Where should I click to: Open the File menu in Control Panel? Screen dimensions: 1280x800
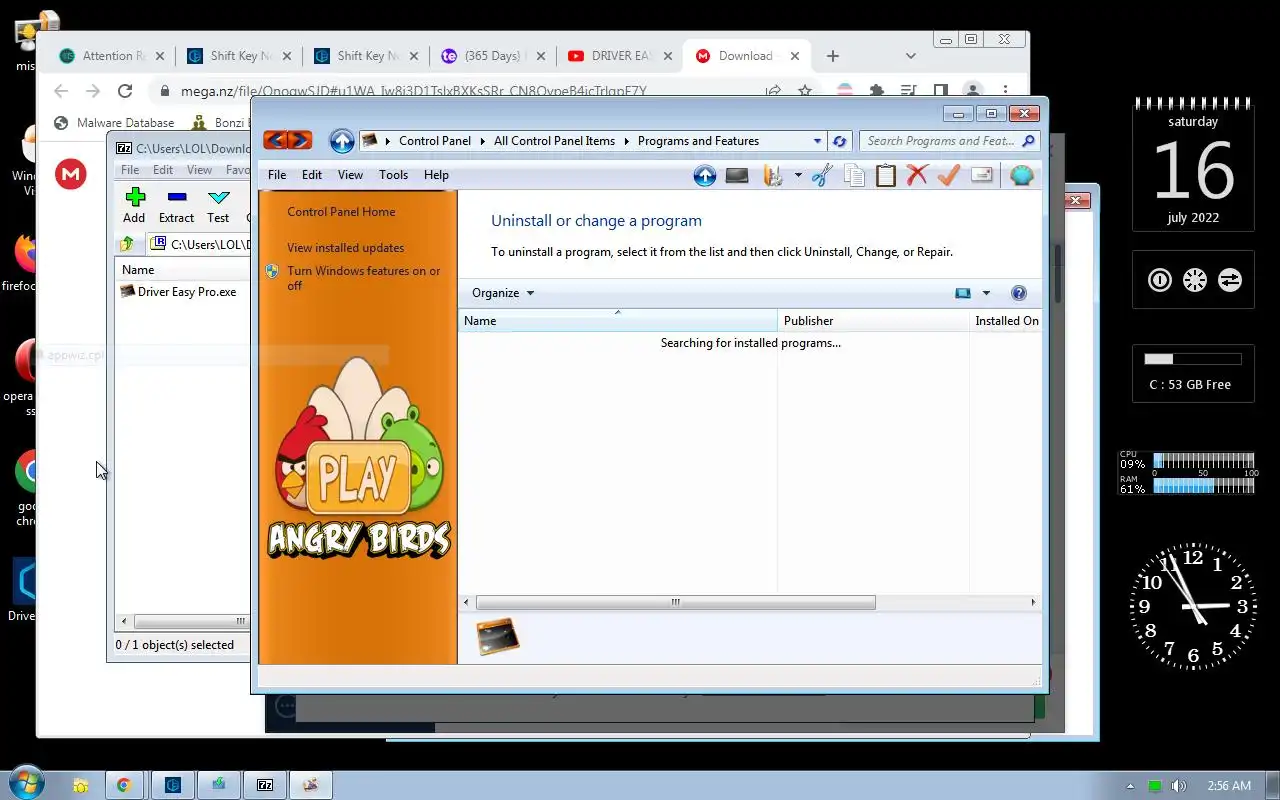coord(277,175)
